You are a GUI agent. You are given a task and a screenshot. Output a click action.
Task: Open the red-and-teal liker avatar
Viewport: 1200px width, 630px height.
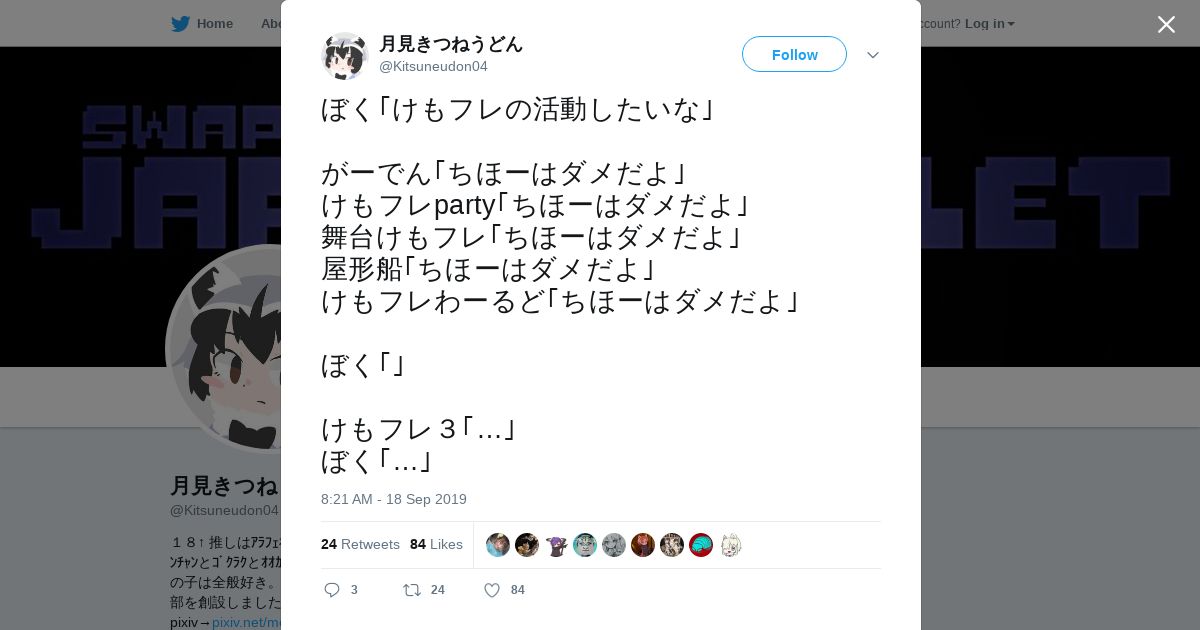pos(701,545)
